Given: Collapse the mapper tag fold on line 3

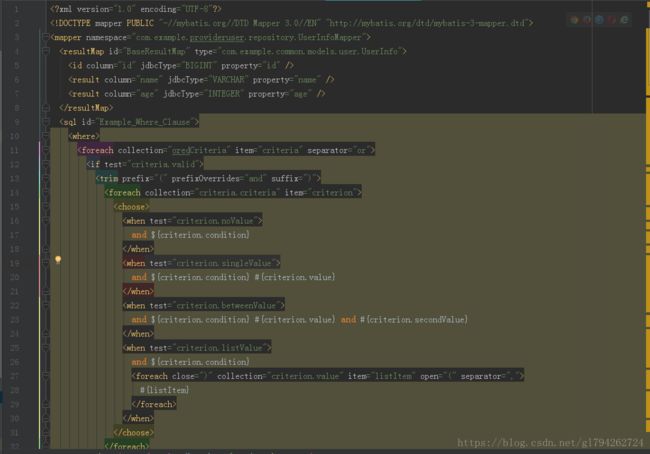Looking at the screenshot, I should click(x=46, y=37).
